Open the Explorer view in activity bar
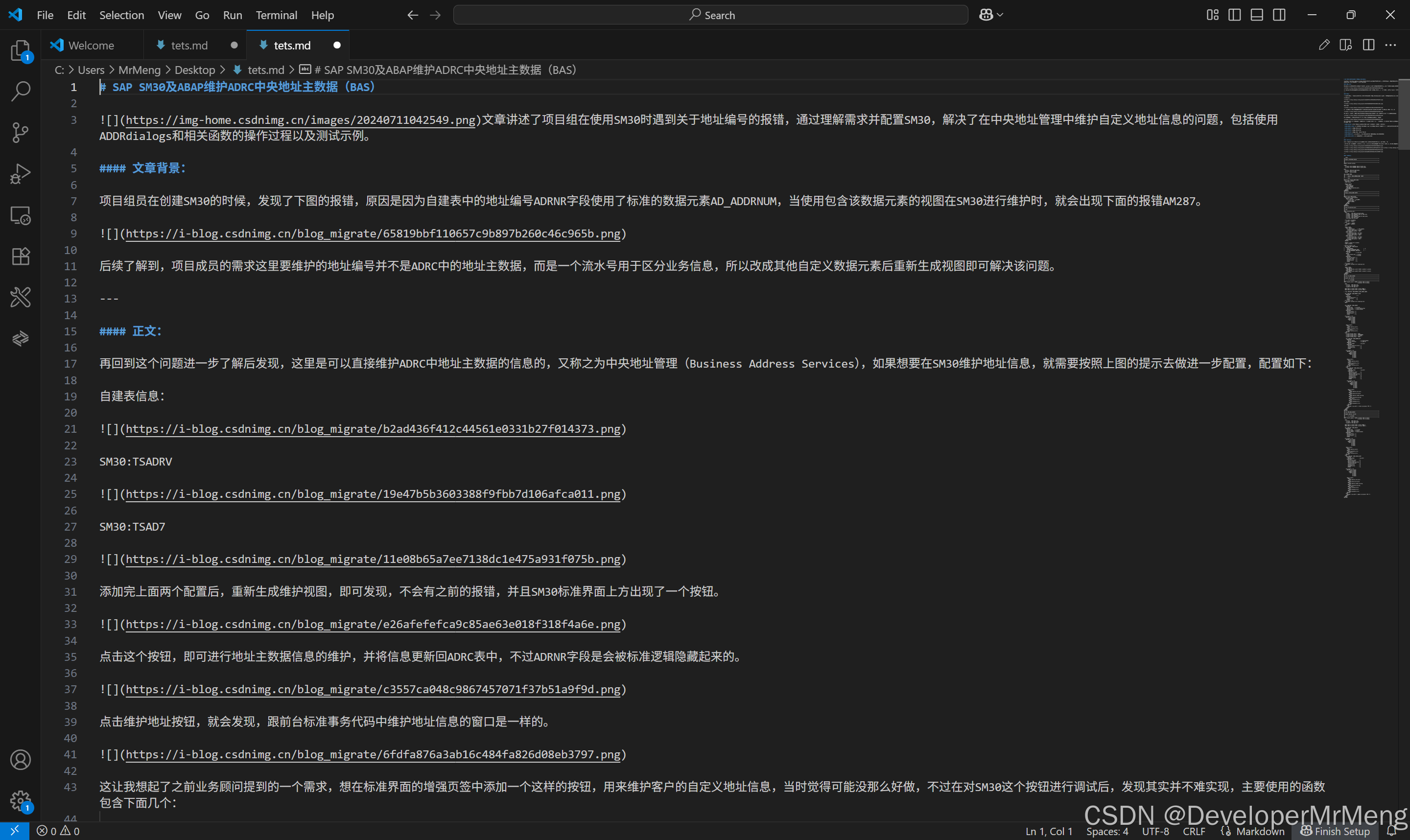The height and width of the screenshot is (840, 1410). [21, 50]
